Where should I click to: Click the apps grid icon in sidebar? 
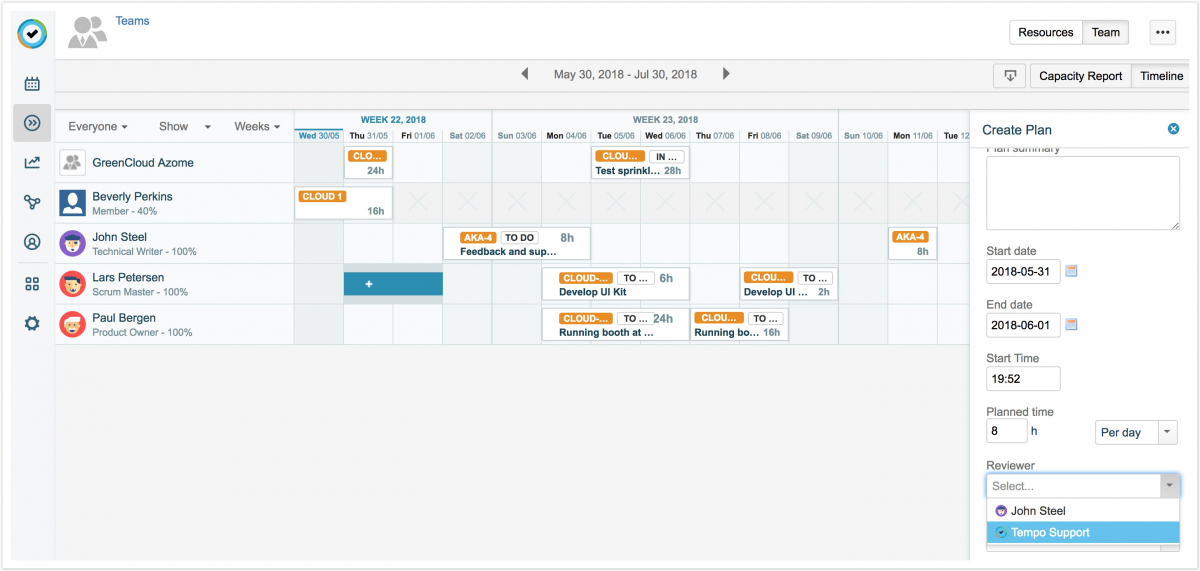[x=32, y=283]
